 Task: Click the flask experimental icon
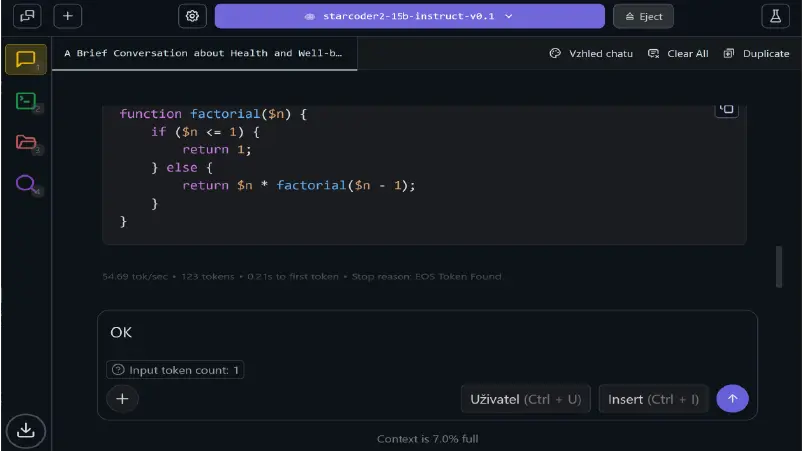775,16
